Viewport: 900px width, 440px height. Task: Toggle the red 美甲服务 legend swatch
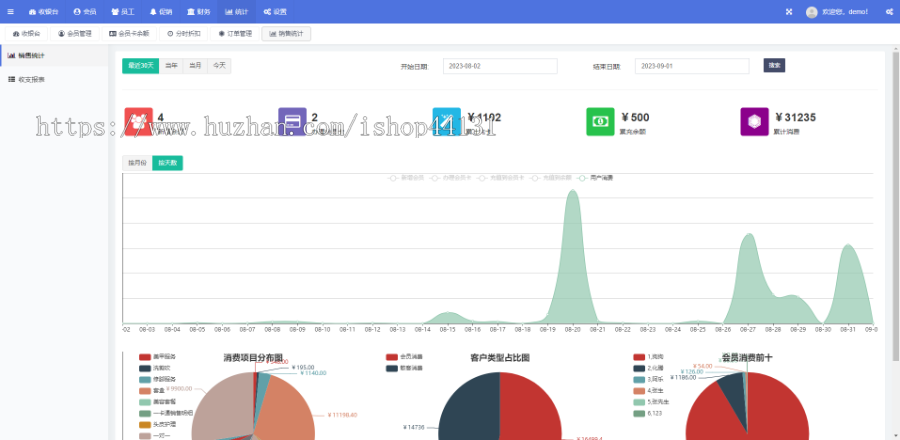coord(145,357)
